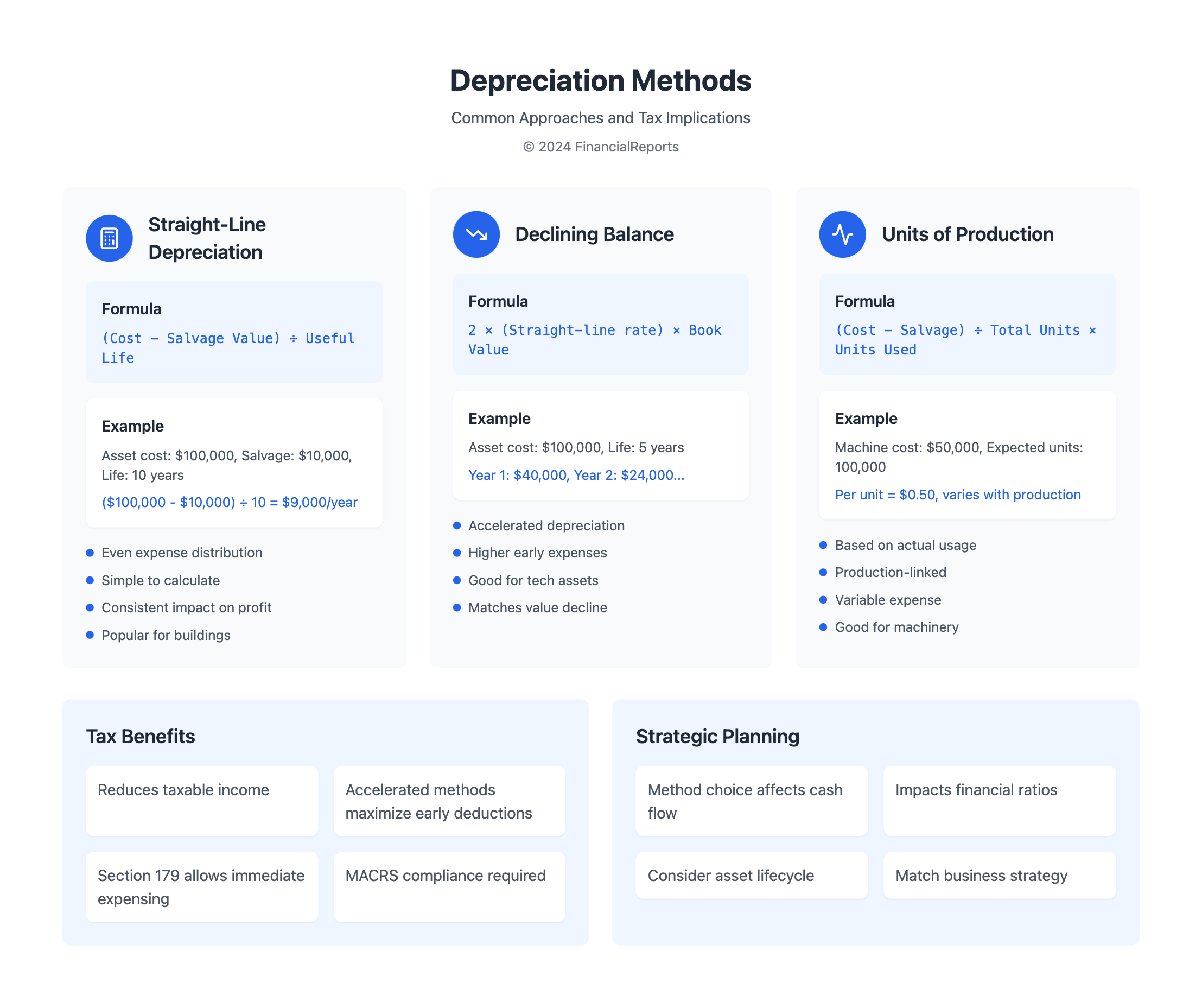Select the Straight-Line formula text block
The image size is (1202, 1008).
pyautogui.click(x=229, y=347)
